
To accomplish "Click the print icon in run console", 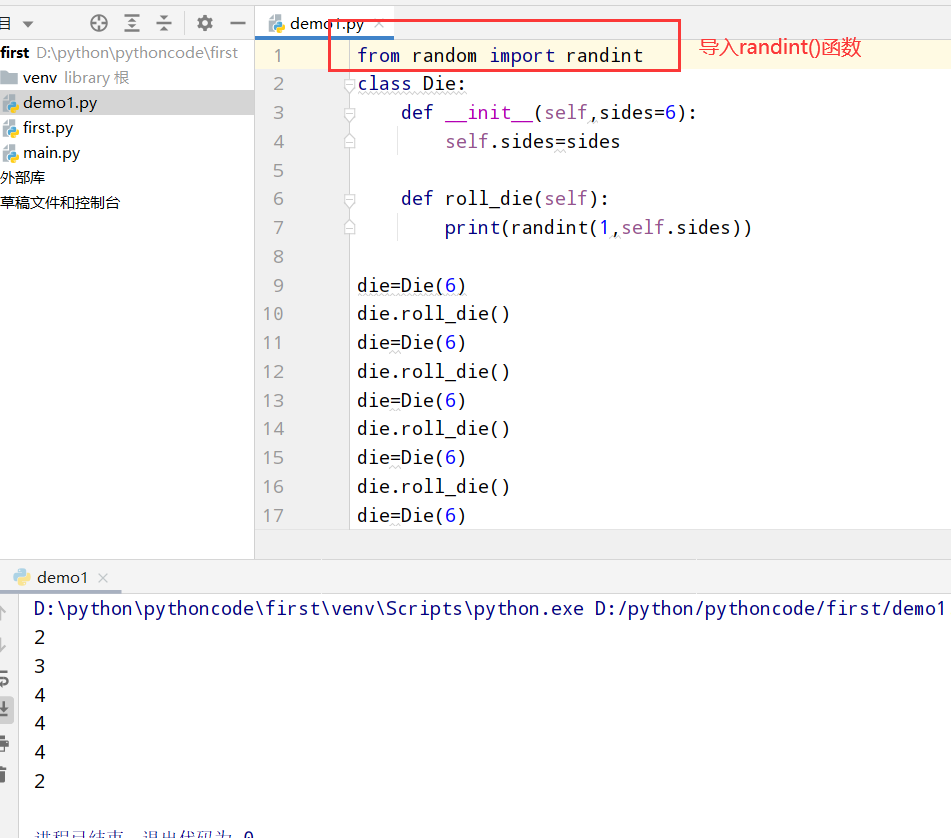I will click(4, 743).
